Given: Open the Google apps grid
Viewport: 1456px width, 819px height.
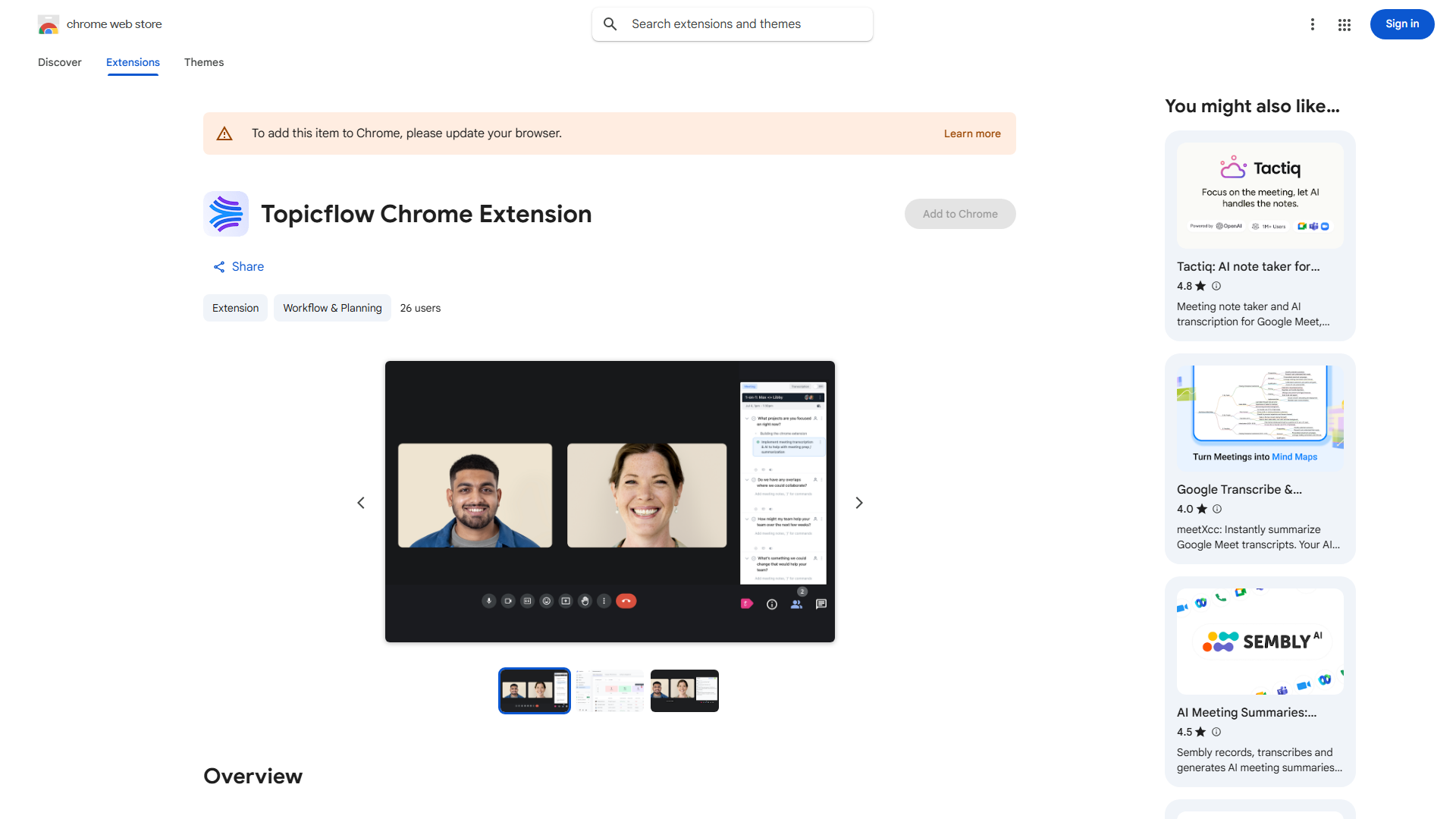Looking at the screenshot, I should [1345, 25].
